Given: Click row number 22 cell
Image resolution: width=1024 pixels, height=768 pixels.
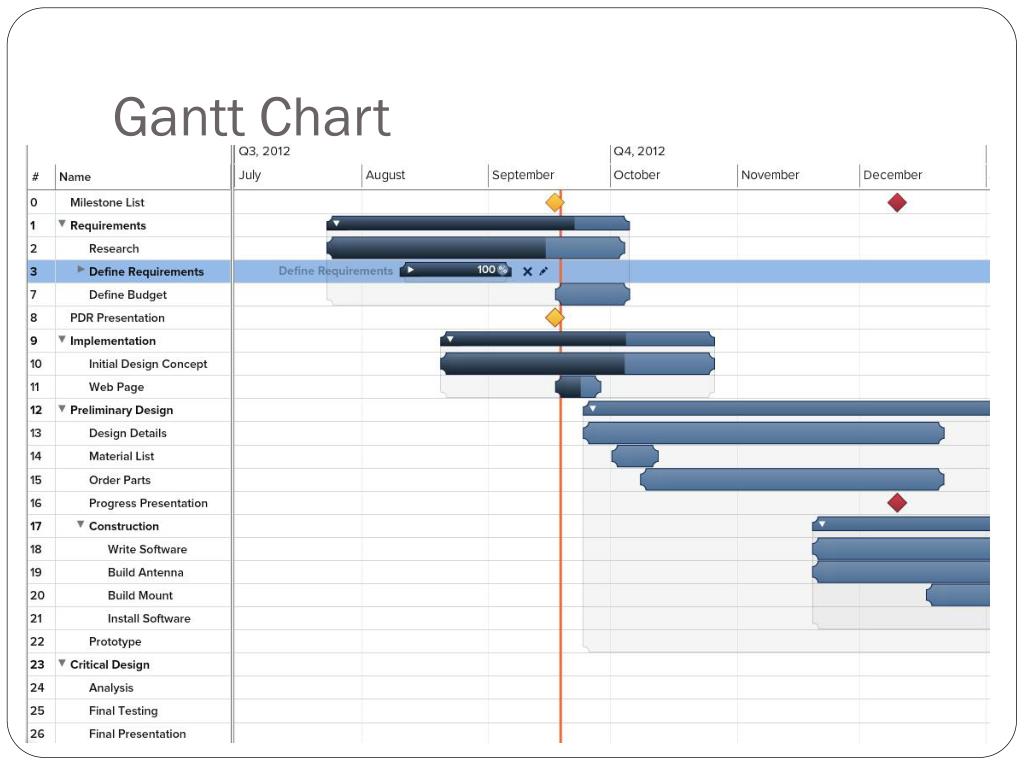Looking at the screenshot, I should click(38, 641).
